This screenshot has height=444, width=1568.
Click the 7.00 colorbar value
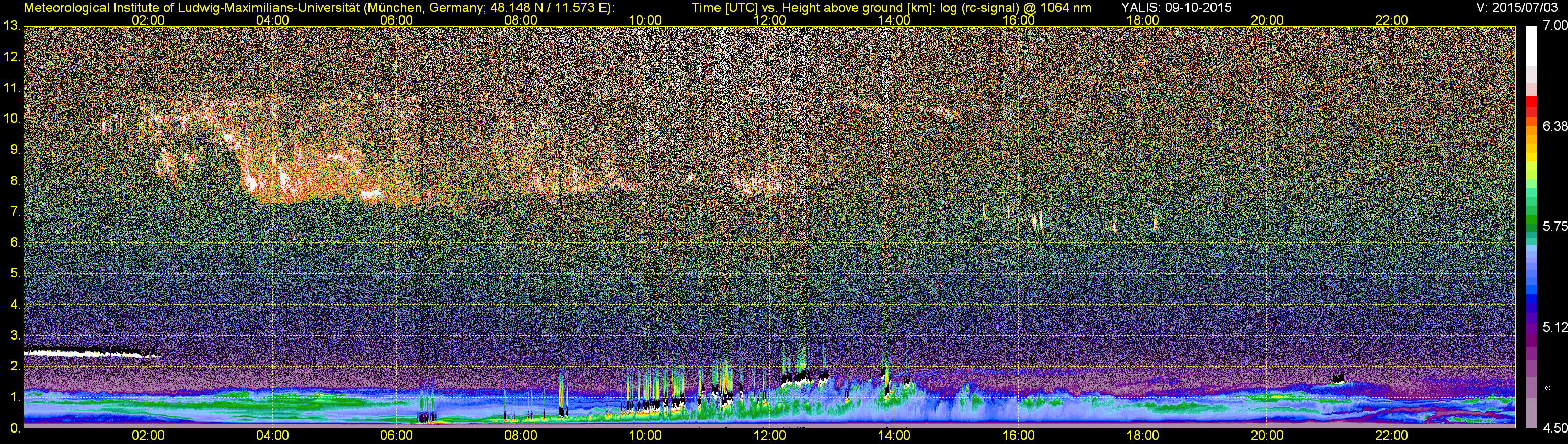click(1554, 26)
